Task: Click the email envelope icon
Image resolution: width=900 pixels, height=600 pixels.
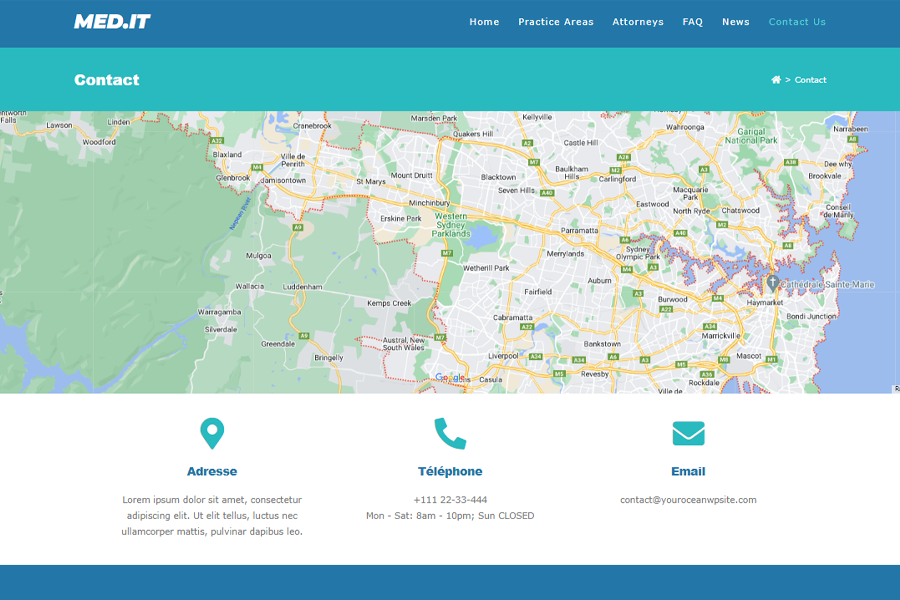Action: pyautogui.click(x=688, y=433)
